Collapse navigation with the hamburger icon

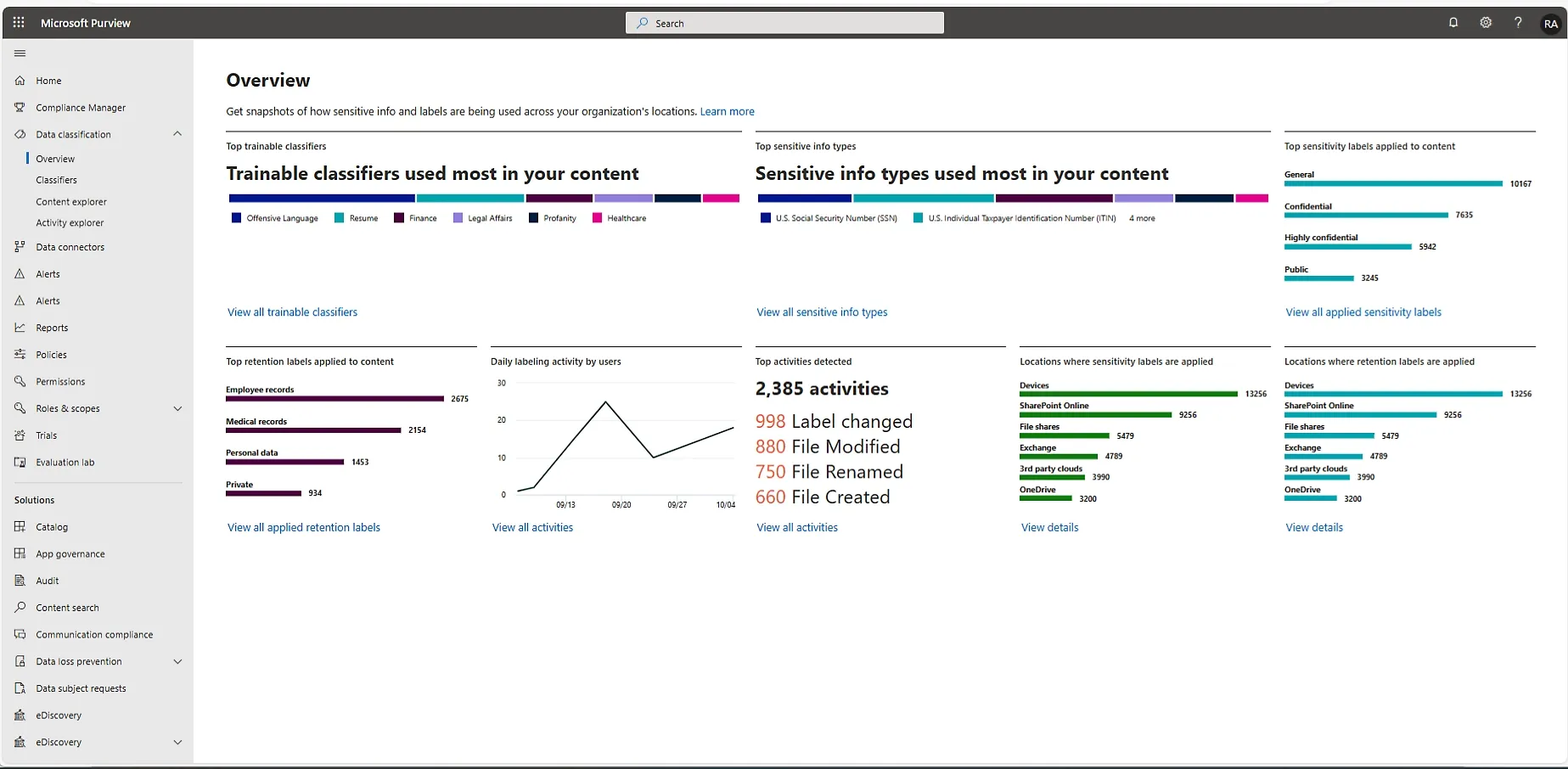(20, 53)
